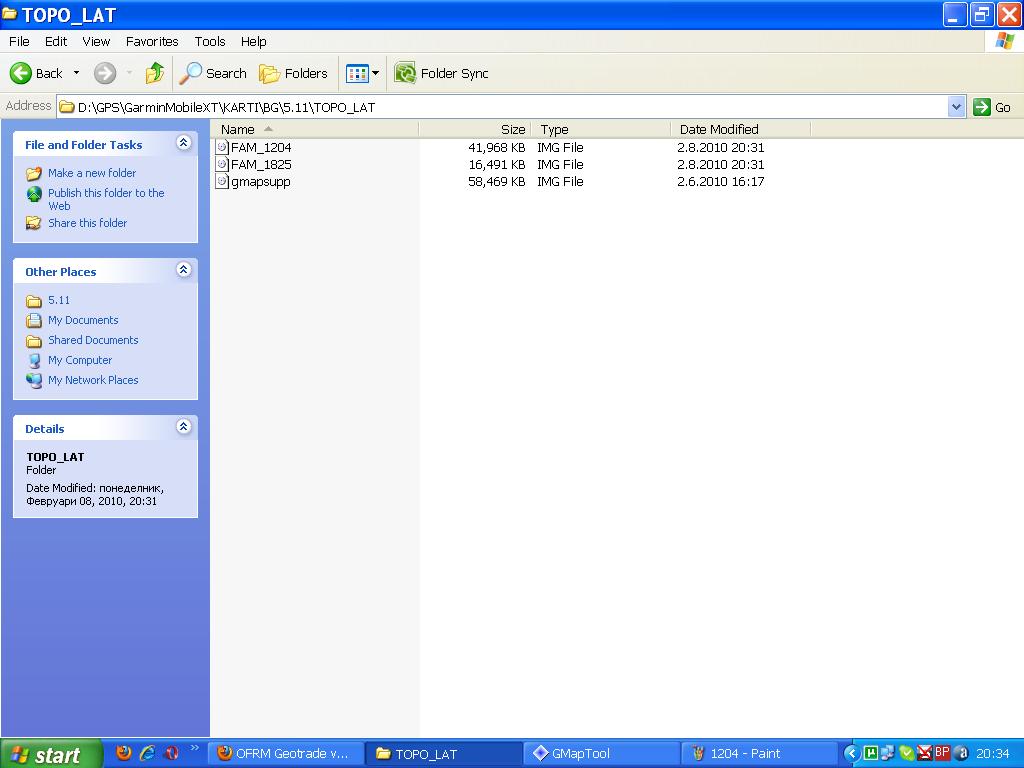Select the gmapsupp file
This screenshot has height=768, width=1024.
tap(260, 182)
